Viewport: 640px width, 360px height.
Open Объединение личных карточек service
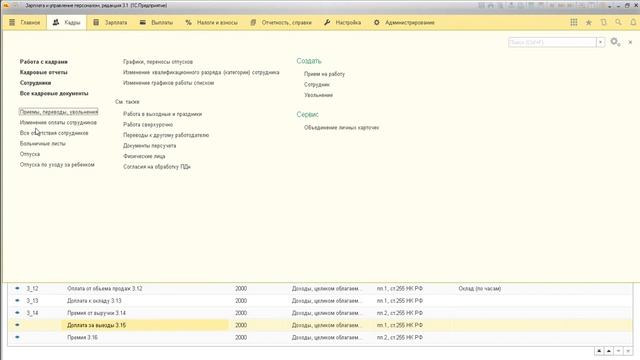[341, 128]
